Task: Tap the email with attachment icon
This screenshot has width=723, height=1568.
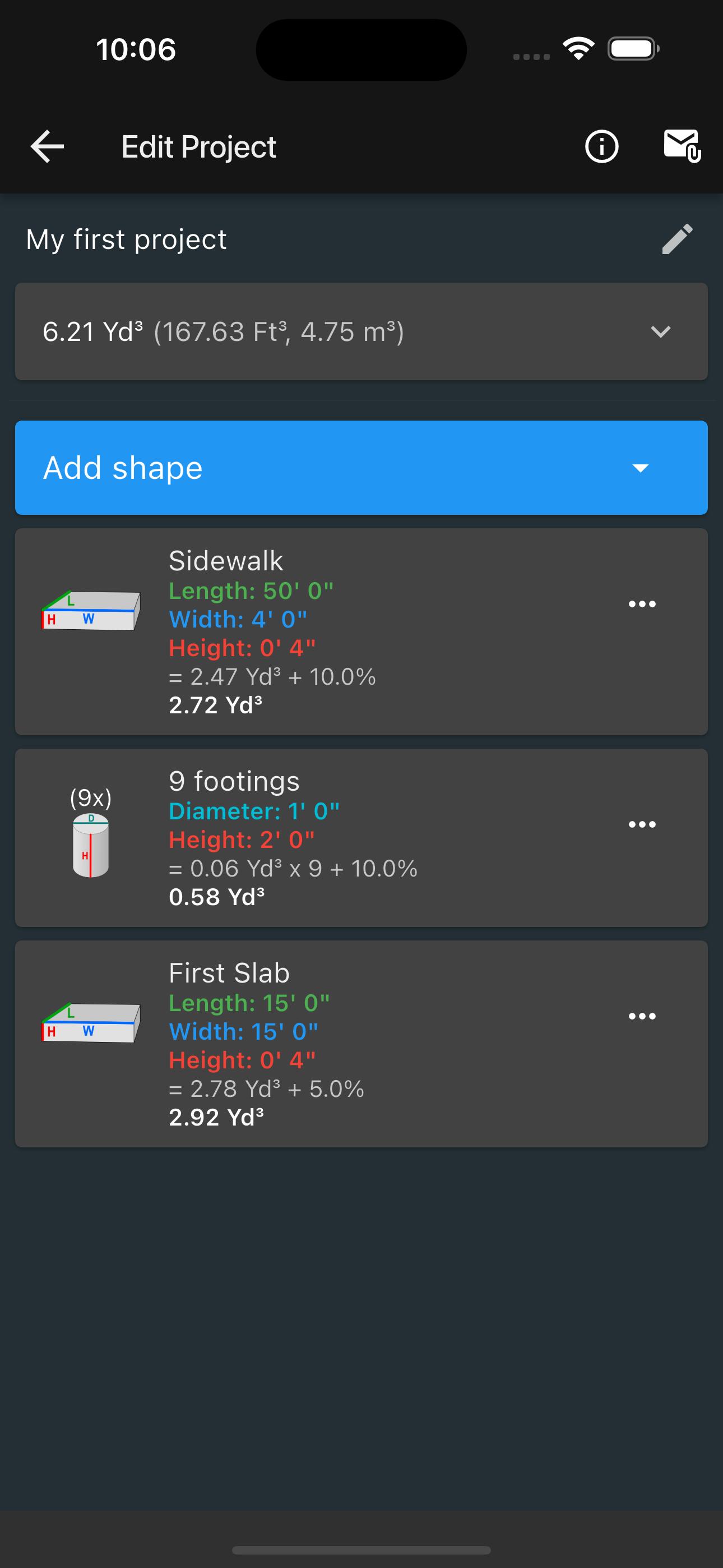Action: click(682, 146)
